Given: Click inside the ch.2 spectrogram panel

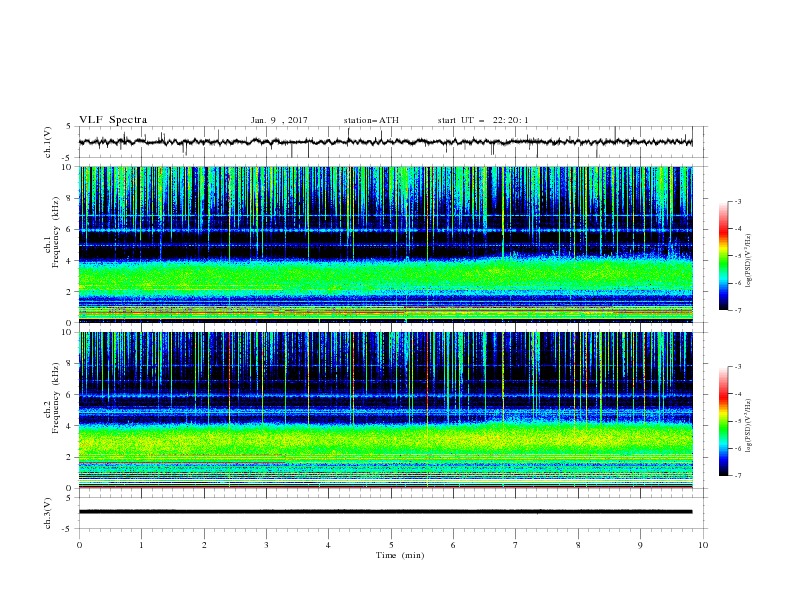Looking at the screenshot, I should click(385, 410).
